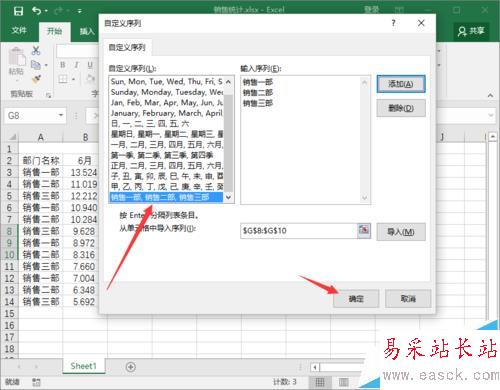Select the 第一季, 第二季 list entry
The height and width of the screenshot is (390, 500).
166,155
